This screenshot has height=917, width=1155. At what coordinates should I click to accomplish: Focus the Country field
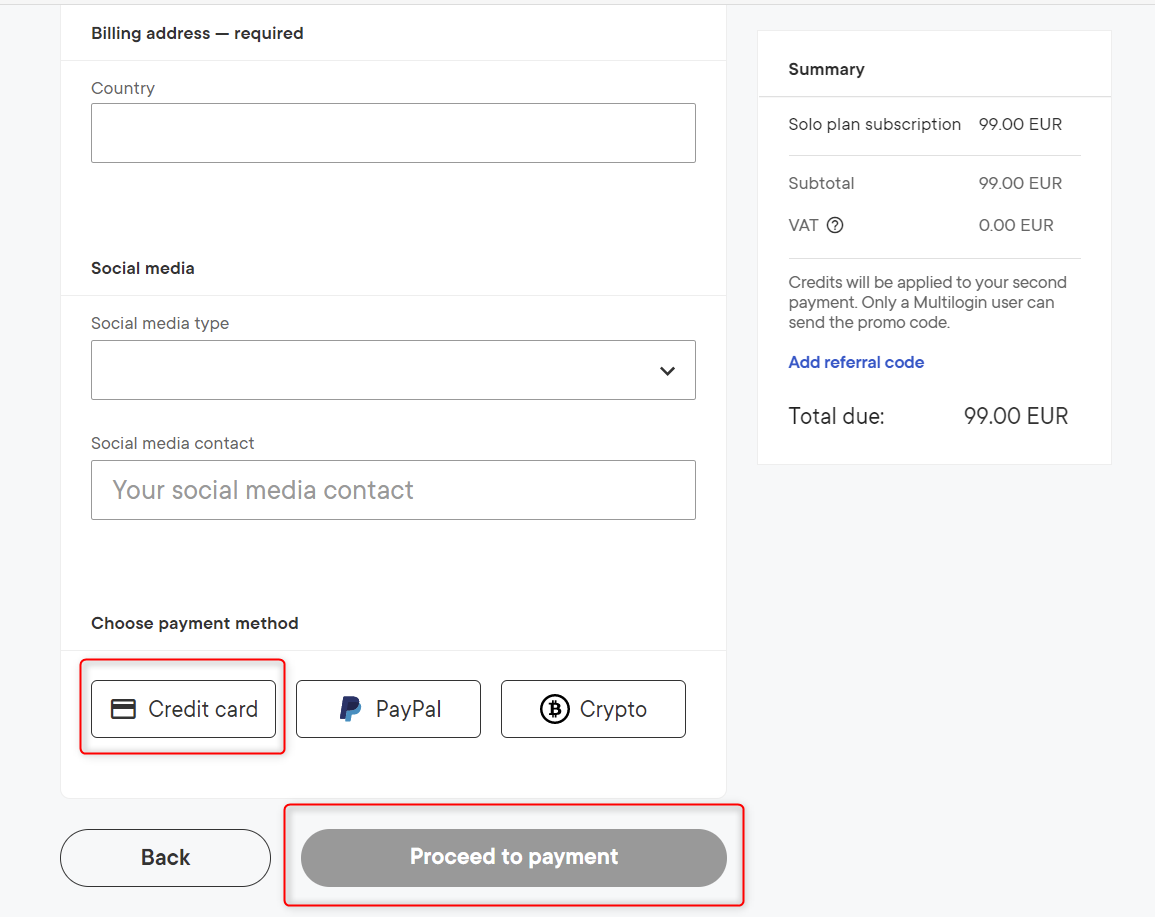click(393, 133)
